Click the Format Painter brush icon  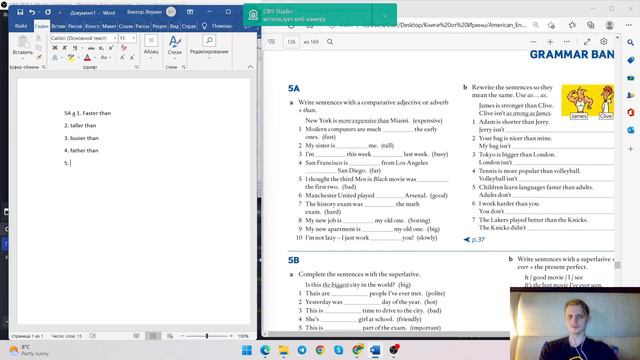[39, 58]
